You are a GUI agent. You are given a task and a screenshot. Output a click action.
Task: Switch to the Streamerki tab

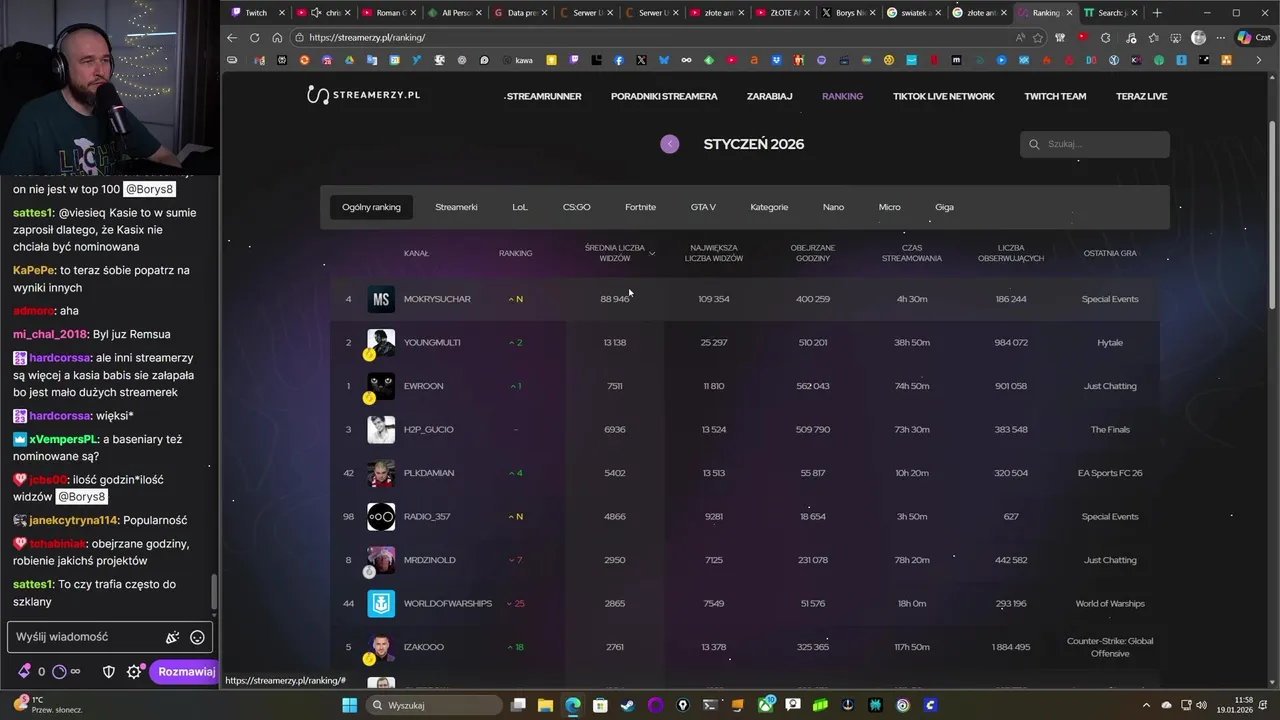click(x=456, y=207)
